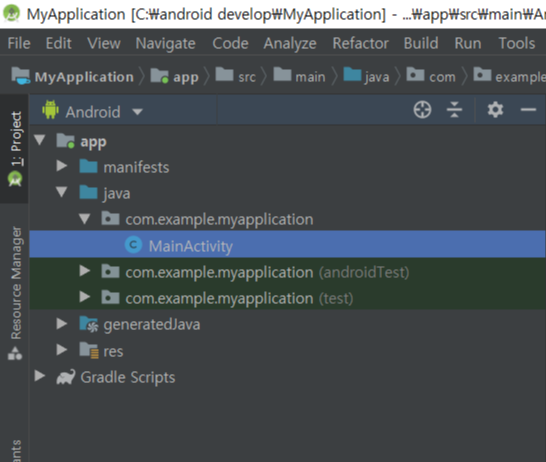Screen dimensions: 546x462
Task: Select the MainActivity row text
Action: pyautogui.click(x=190, y=246)
